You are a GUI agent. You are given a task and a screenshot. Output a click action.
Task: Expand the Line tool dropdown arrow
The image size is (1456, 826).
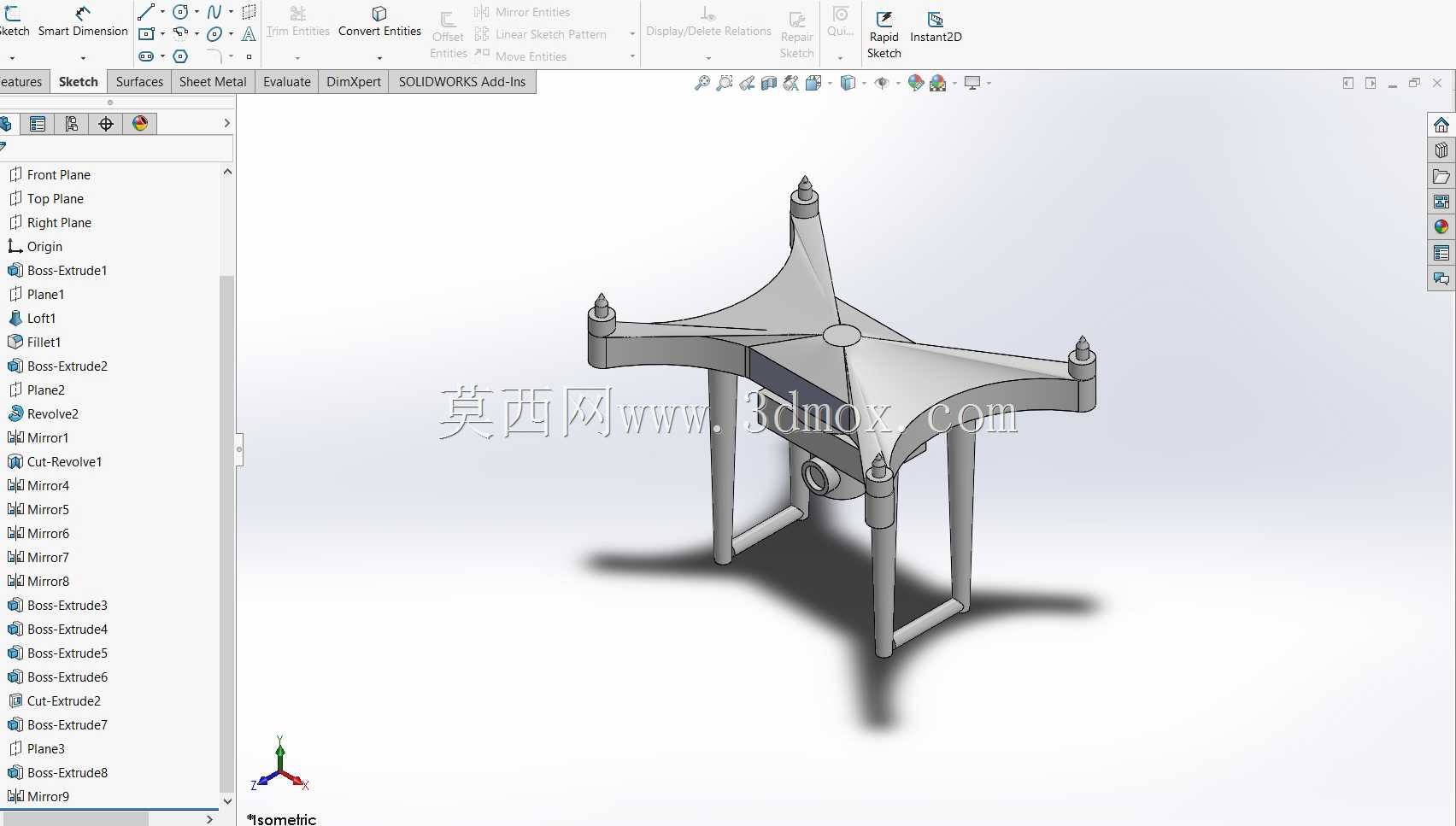[162, 12]
